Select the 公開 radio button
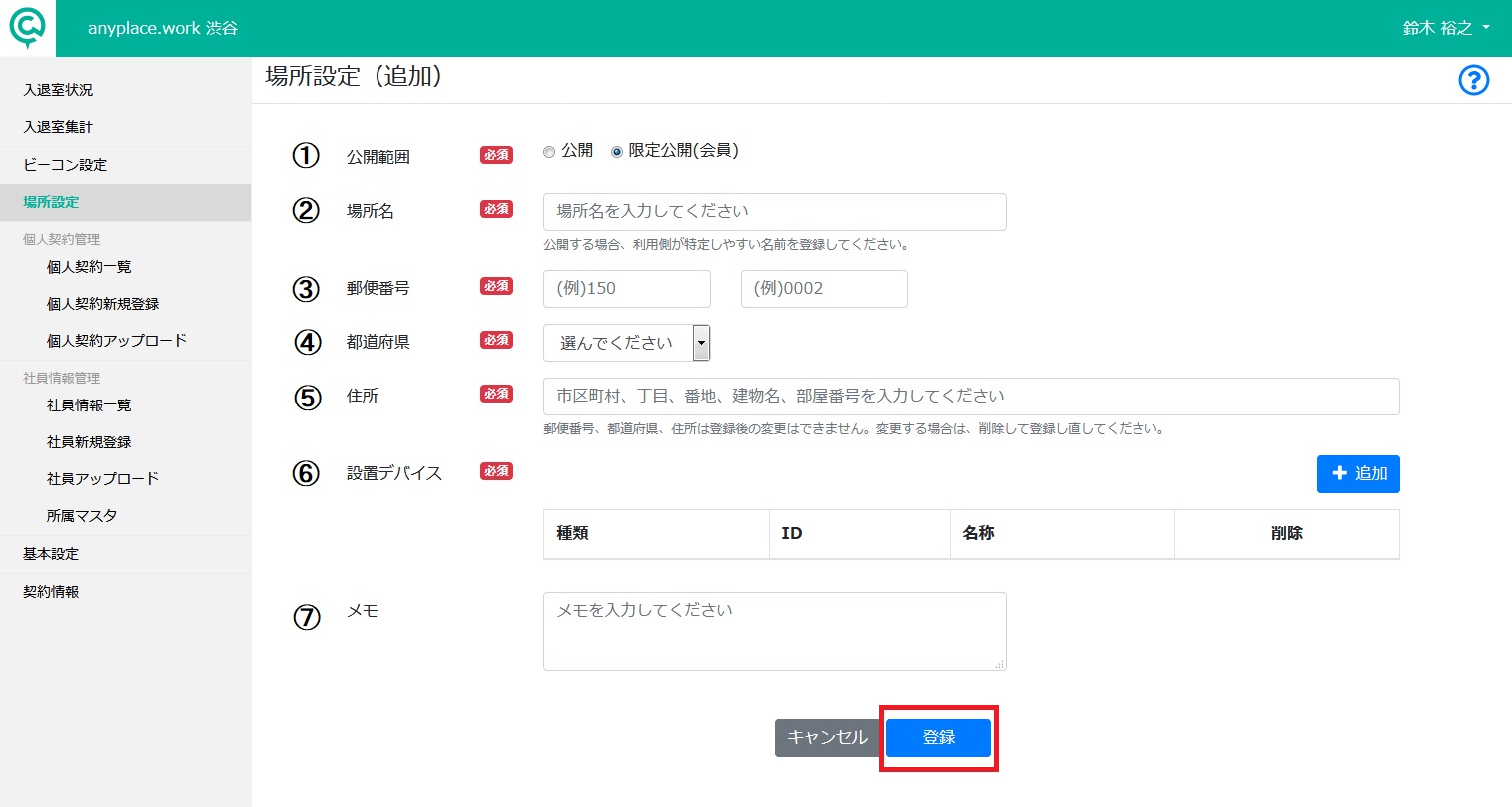Viewport: 1512px width, 807px height. click(x=549, y=152)
